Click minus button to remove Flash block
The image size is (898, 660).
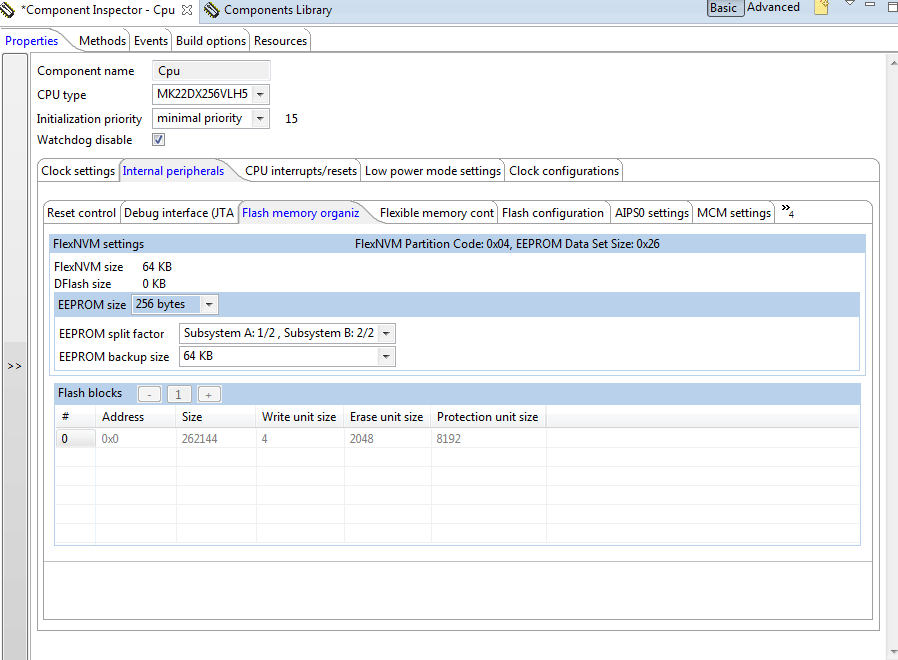coord(149,394)
